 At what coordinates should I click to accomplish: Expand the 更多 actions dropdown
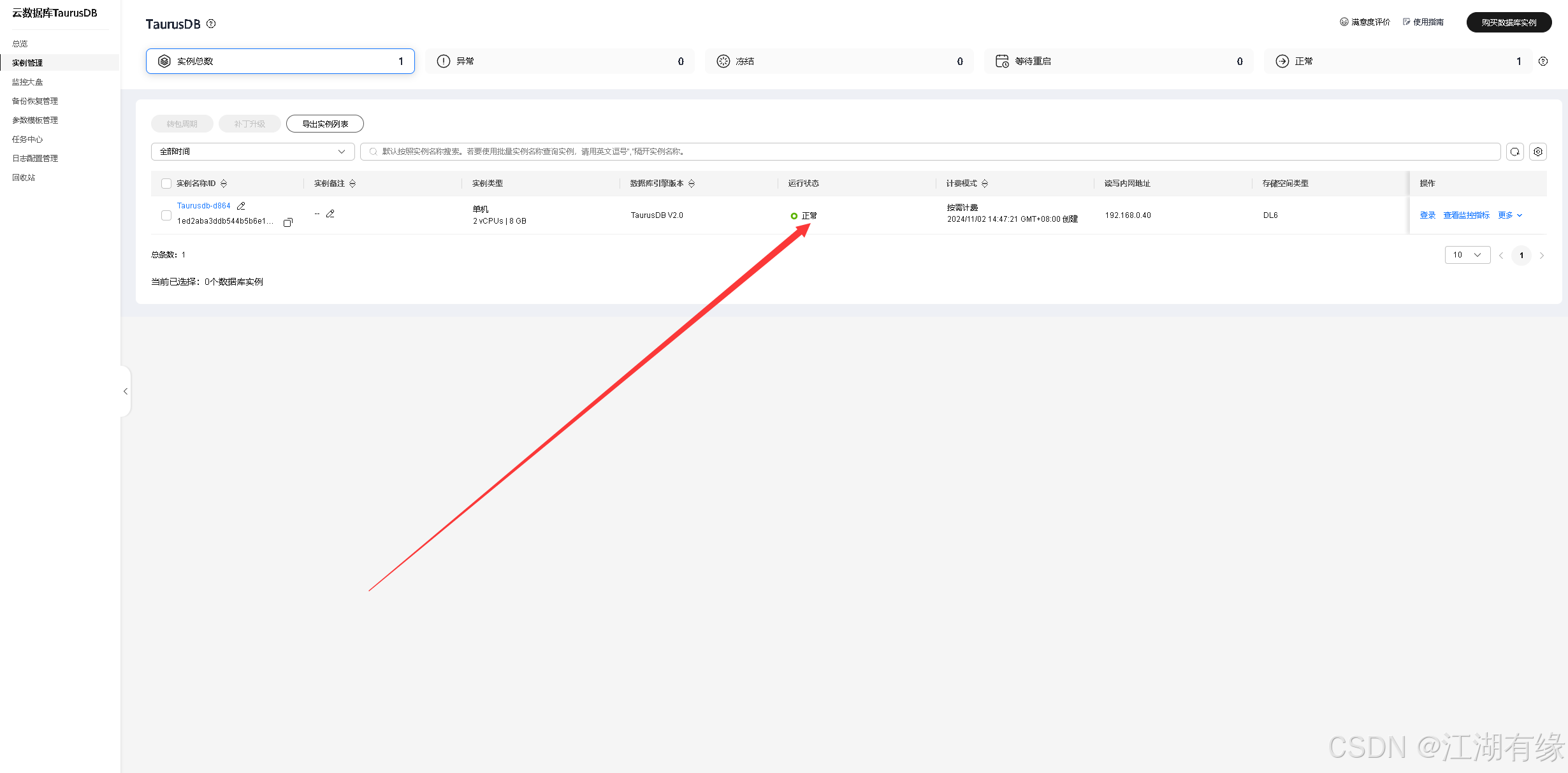tap(1510, 215)
